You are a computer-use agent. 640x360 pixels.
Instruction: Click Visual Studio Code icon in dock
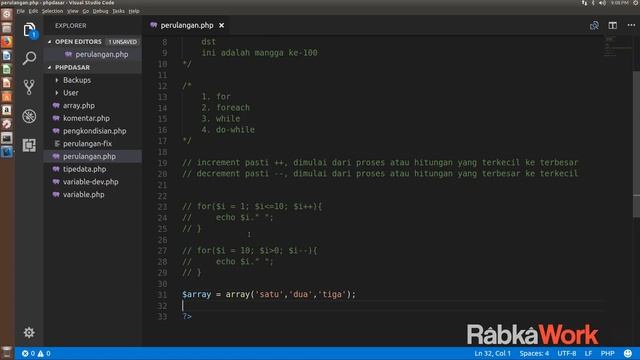(7, 152)
